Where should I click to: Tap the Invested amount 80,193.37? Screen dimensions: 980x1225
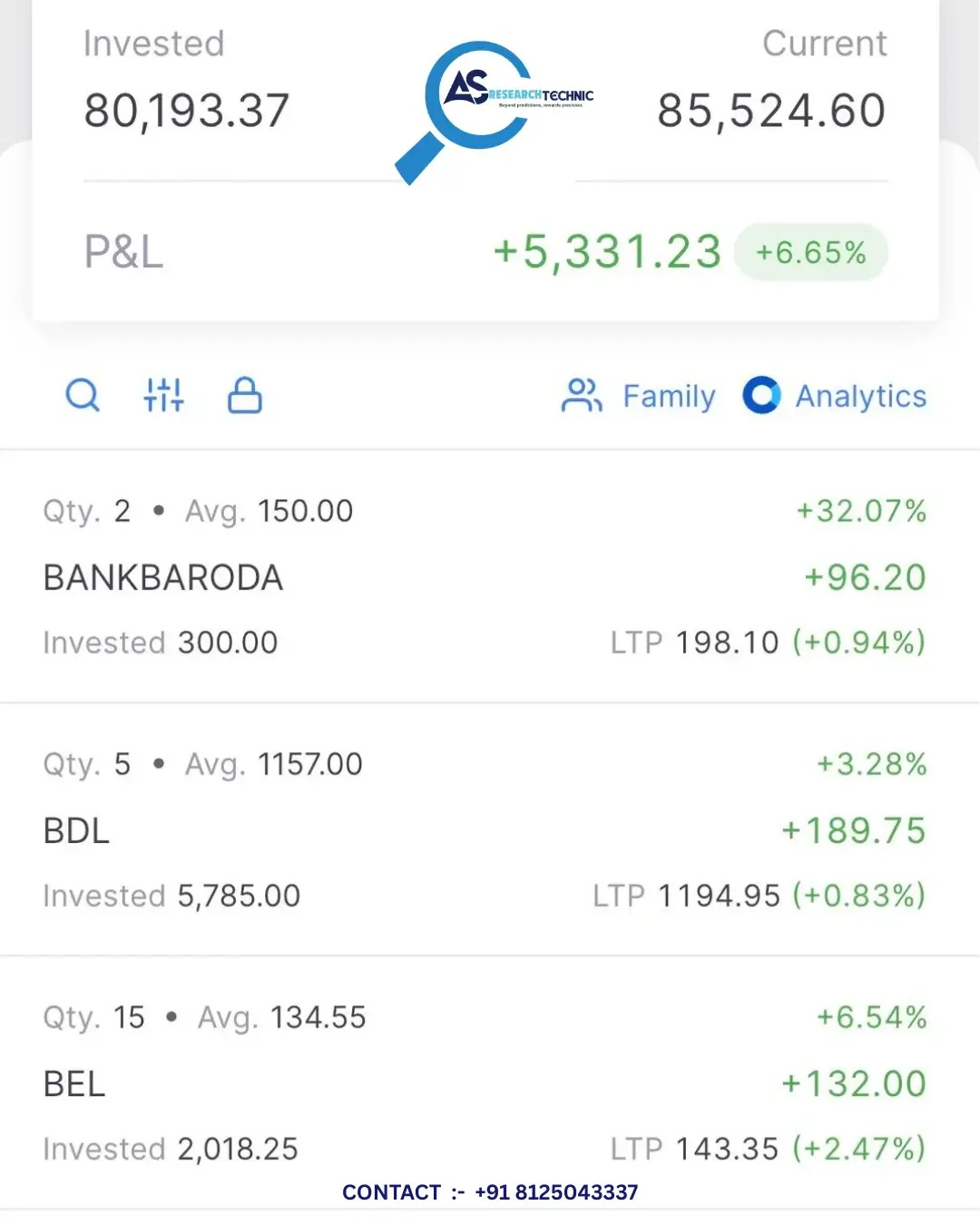[186, 111]
